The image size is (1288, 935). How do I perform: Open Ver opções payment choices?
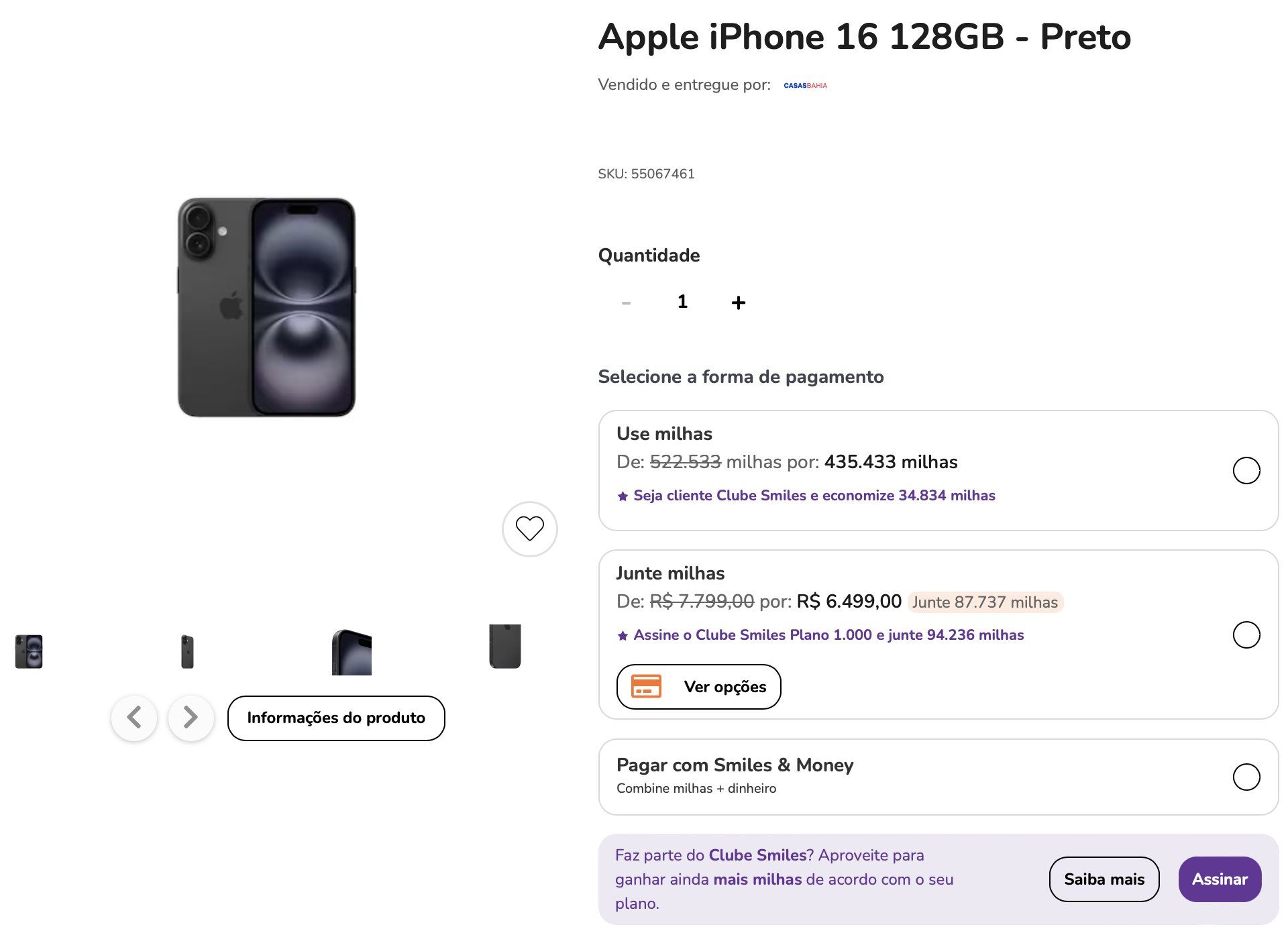[x=698, y=686]
